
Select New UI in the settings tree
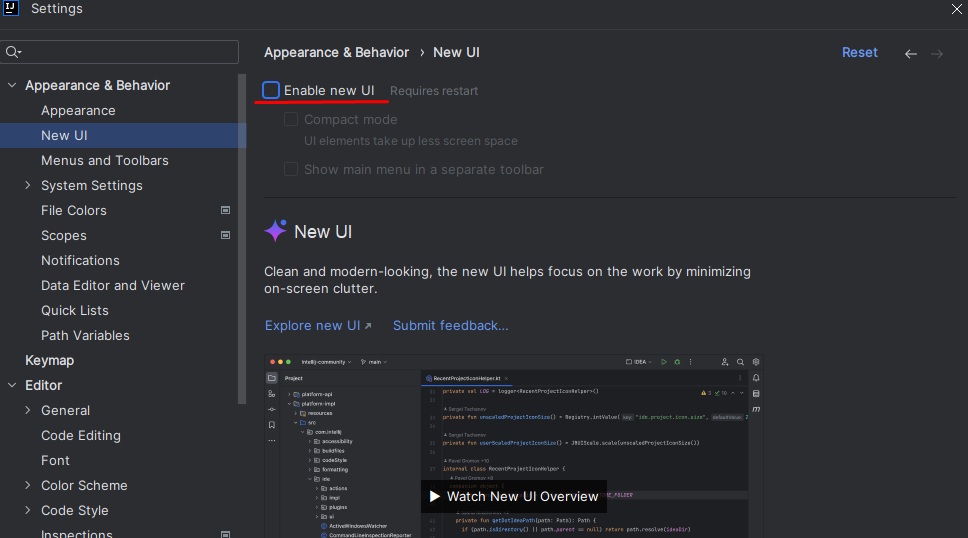123,135
